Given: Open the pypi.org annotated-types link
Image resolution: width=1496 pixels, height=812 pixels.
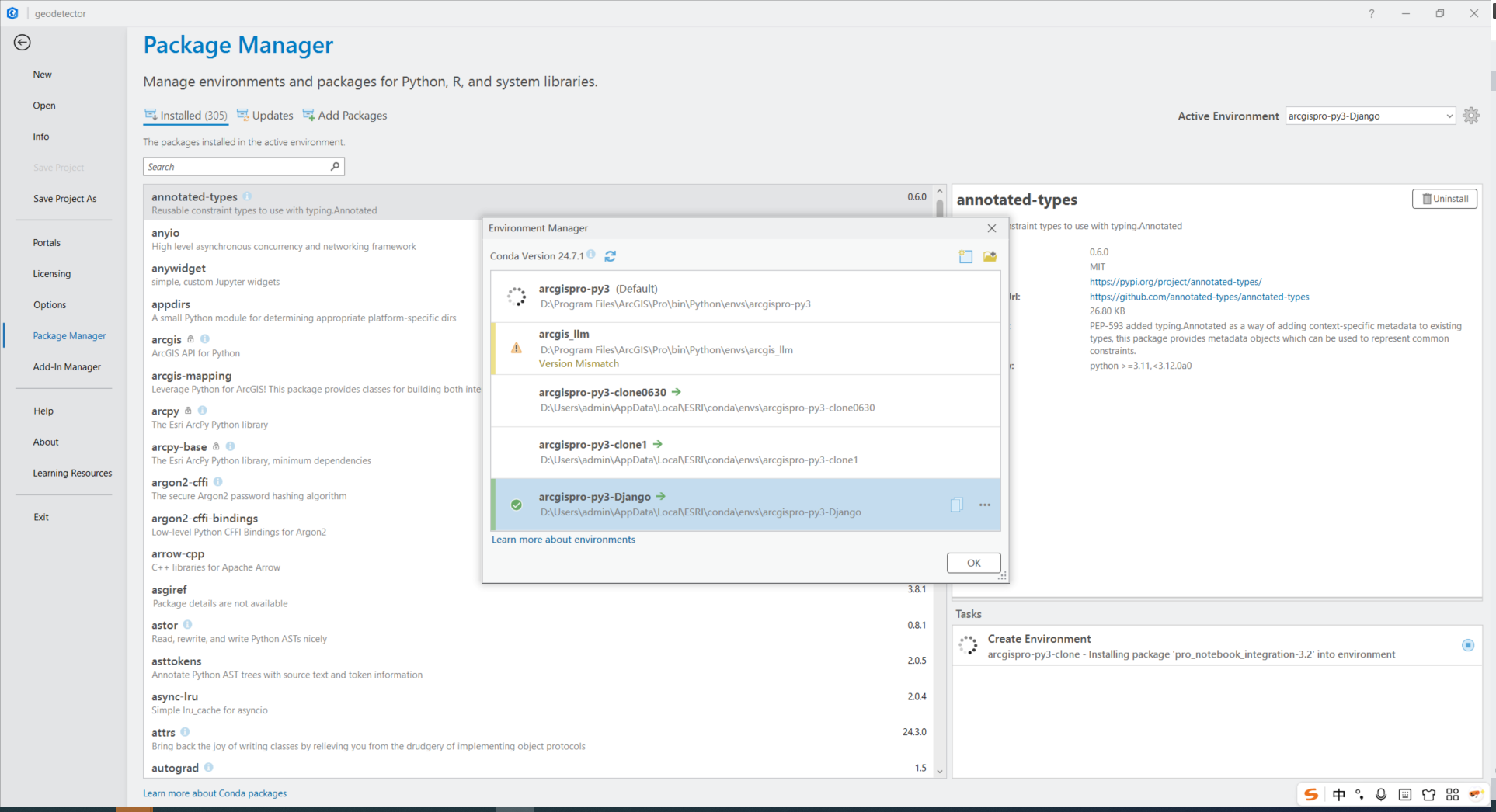Looking at the screenshot, I should click(1175, 282).
